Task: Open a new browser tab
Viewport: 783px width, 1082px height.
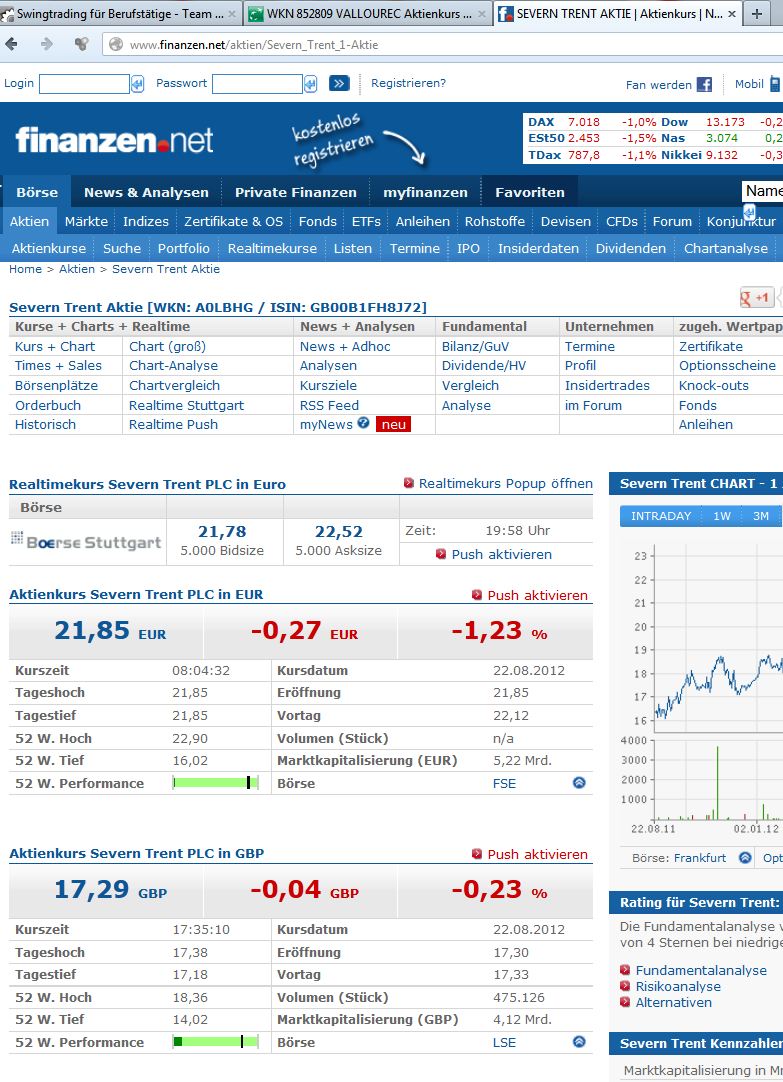Action: tap(757, 14)
